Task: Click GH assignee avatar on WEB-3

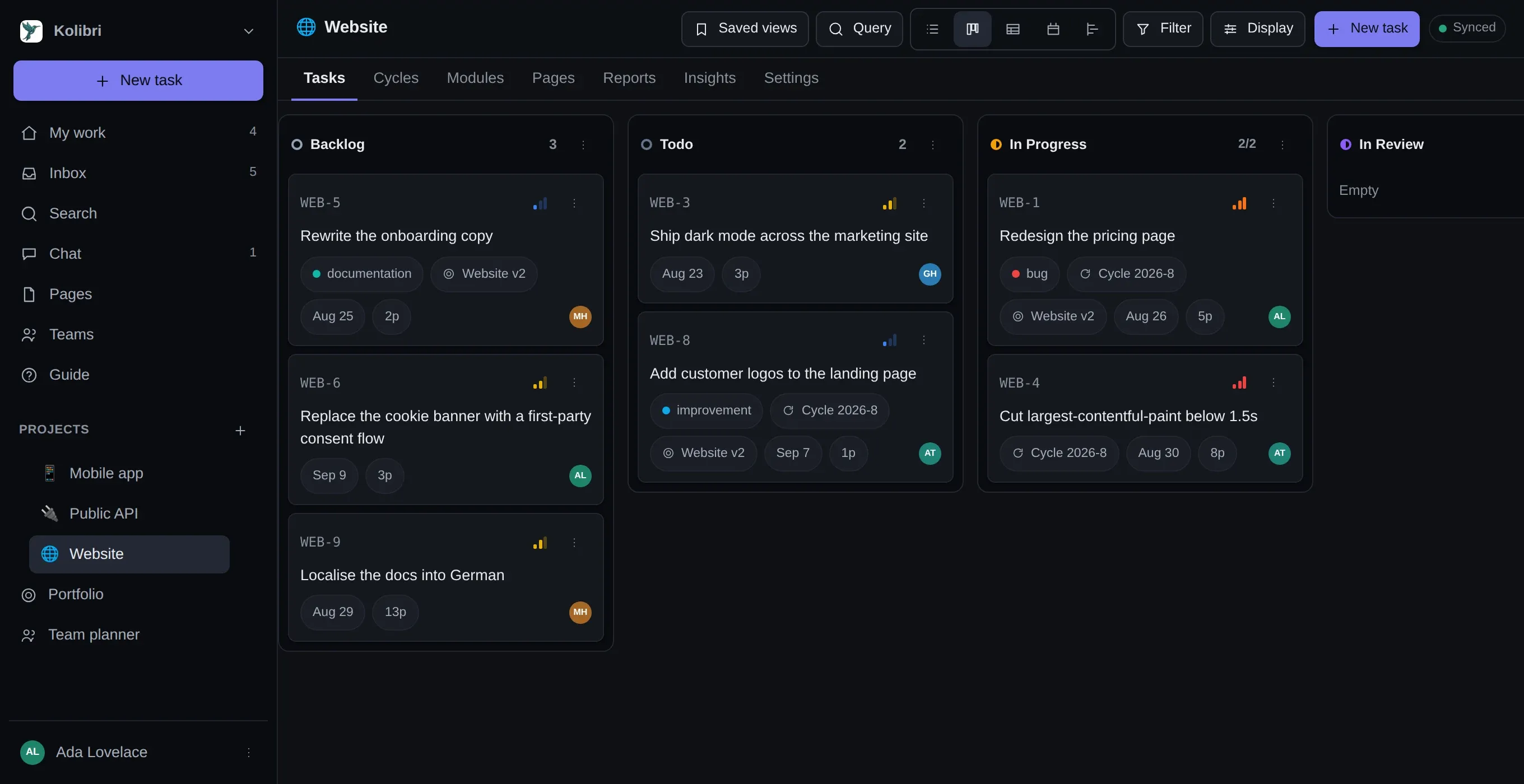Action: [930, 274]
